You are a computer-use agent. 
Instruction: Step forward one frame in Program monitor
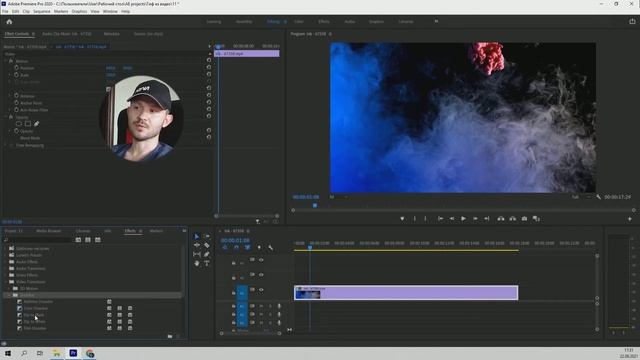pos(475,219)
